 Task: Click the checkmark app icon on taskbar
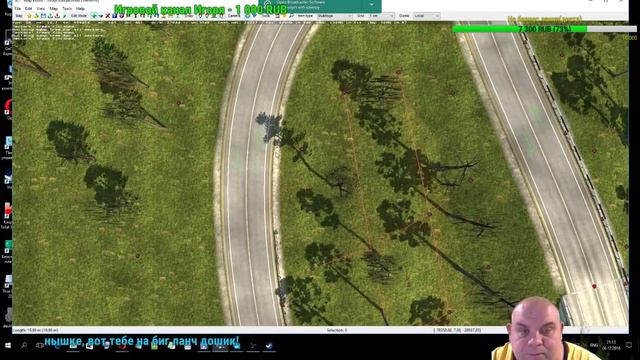(x=269, y=346)
